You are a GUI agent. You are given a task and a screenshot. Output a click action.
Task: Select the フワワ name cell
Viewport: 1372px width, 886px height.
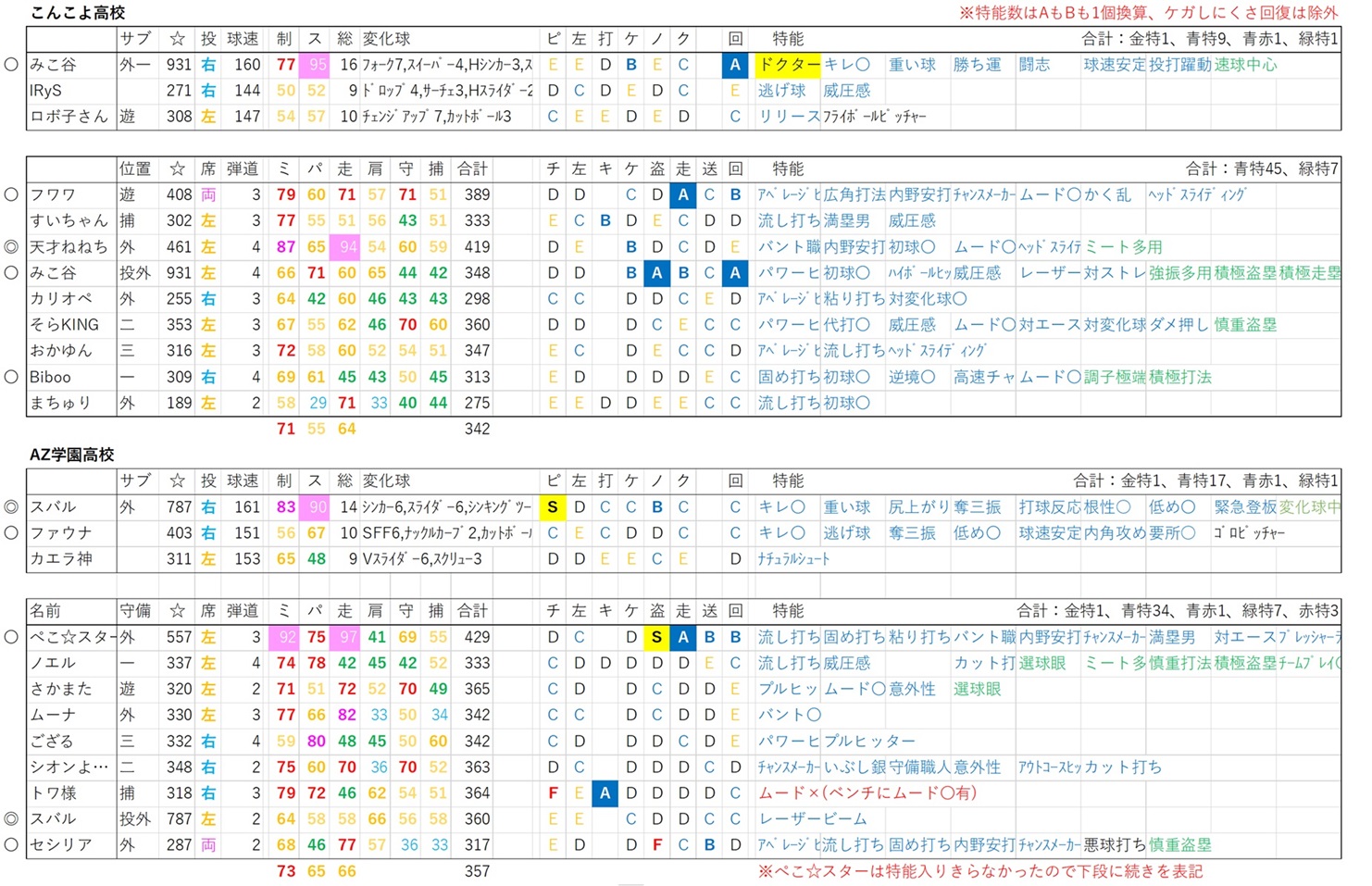click(x=72, y=194)
